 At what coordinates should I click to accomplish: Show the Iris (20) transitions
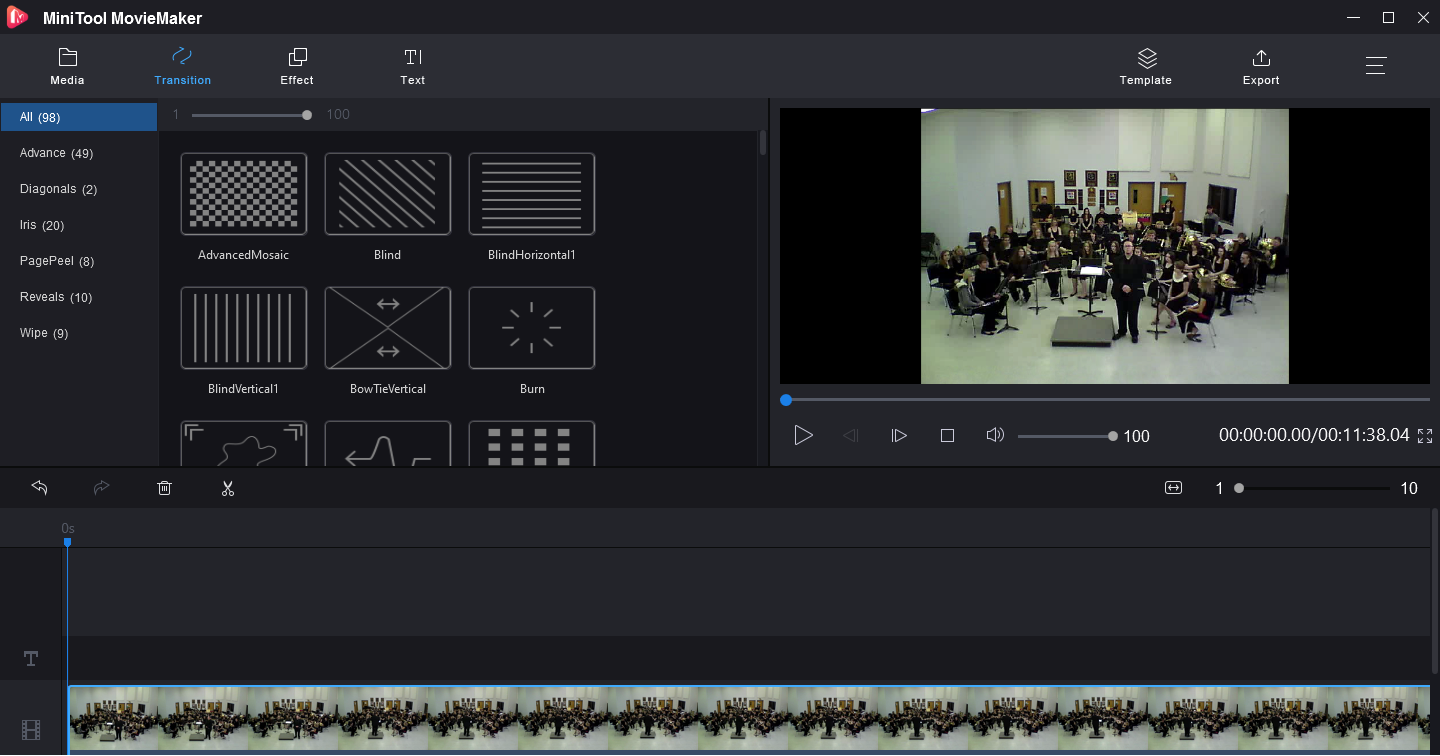click(79, 225)
